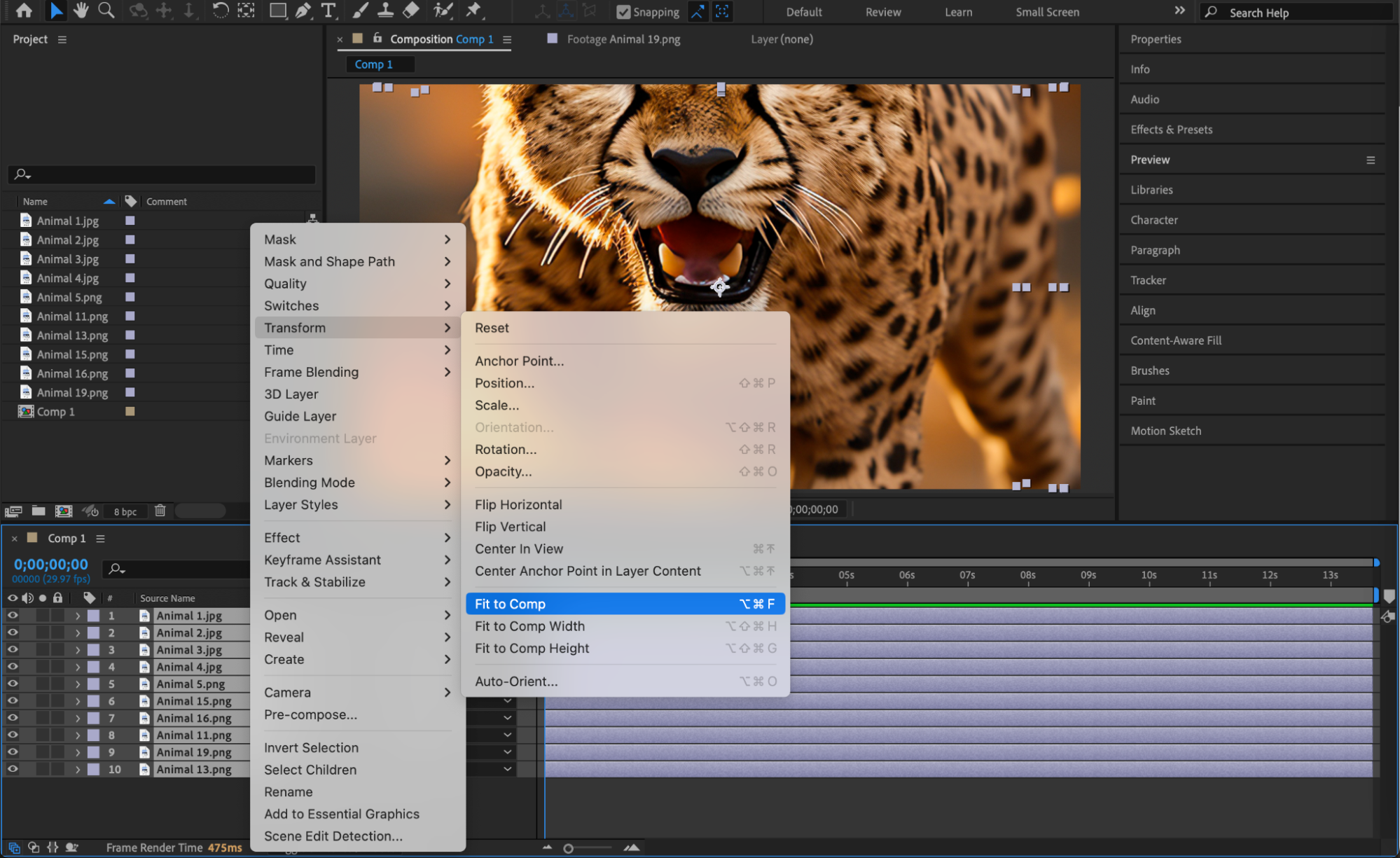Toggle the Snapping checkbox
This screenshot has height=858, width=1400.
(x=623, y=12)
